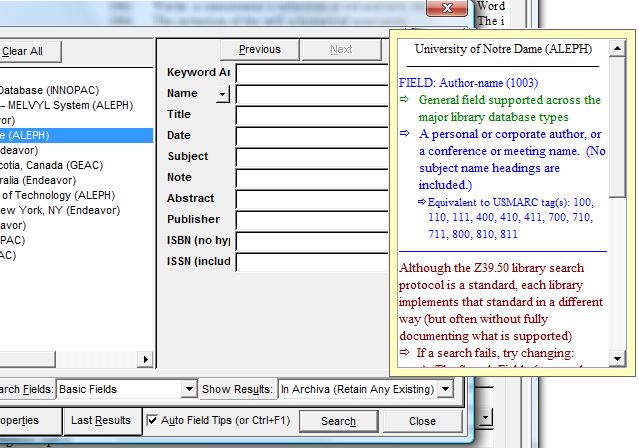Screen dimensions: 639x448
Task: Click the Title search input field
Action: [312, 115]
